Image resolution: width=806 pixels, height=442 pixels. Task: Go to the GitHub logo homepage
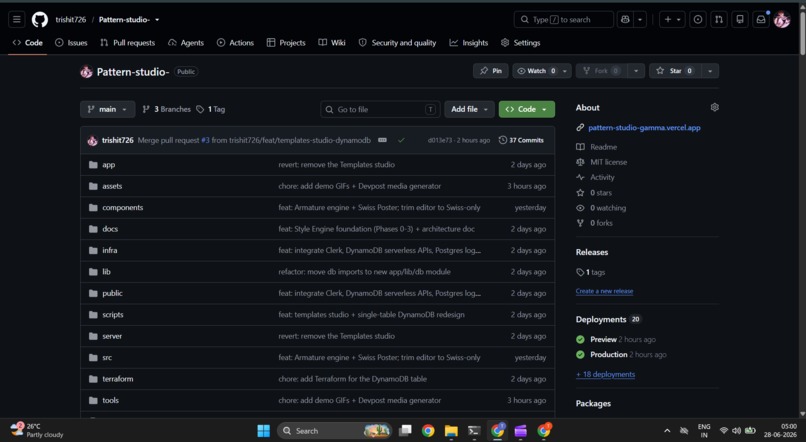[40, 20]
